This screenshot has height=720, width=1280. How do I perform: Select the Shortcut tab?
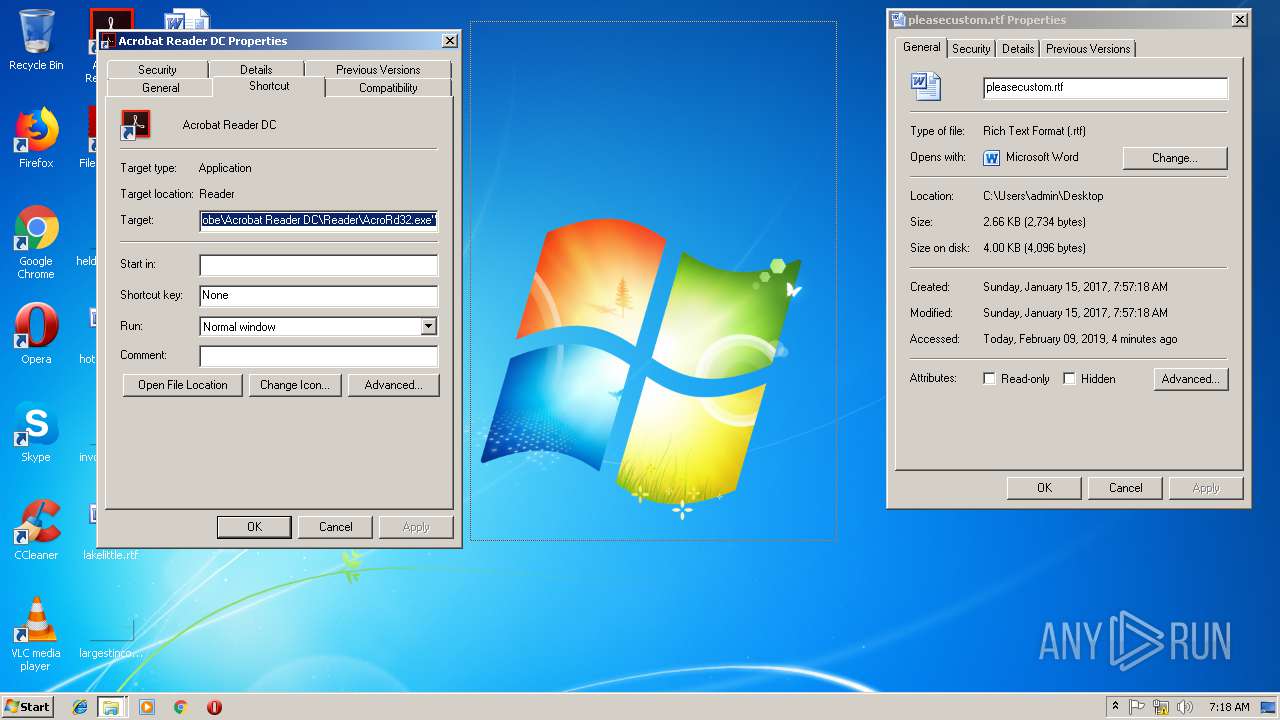point(269,86)
